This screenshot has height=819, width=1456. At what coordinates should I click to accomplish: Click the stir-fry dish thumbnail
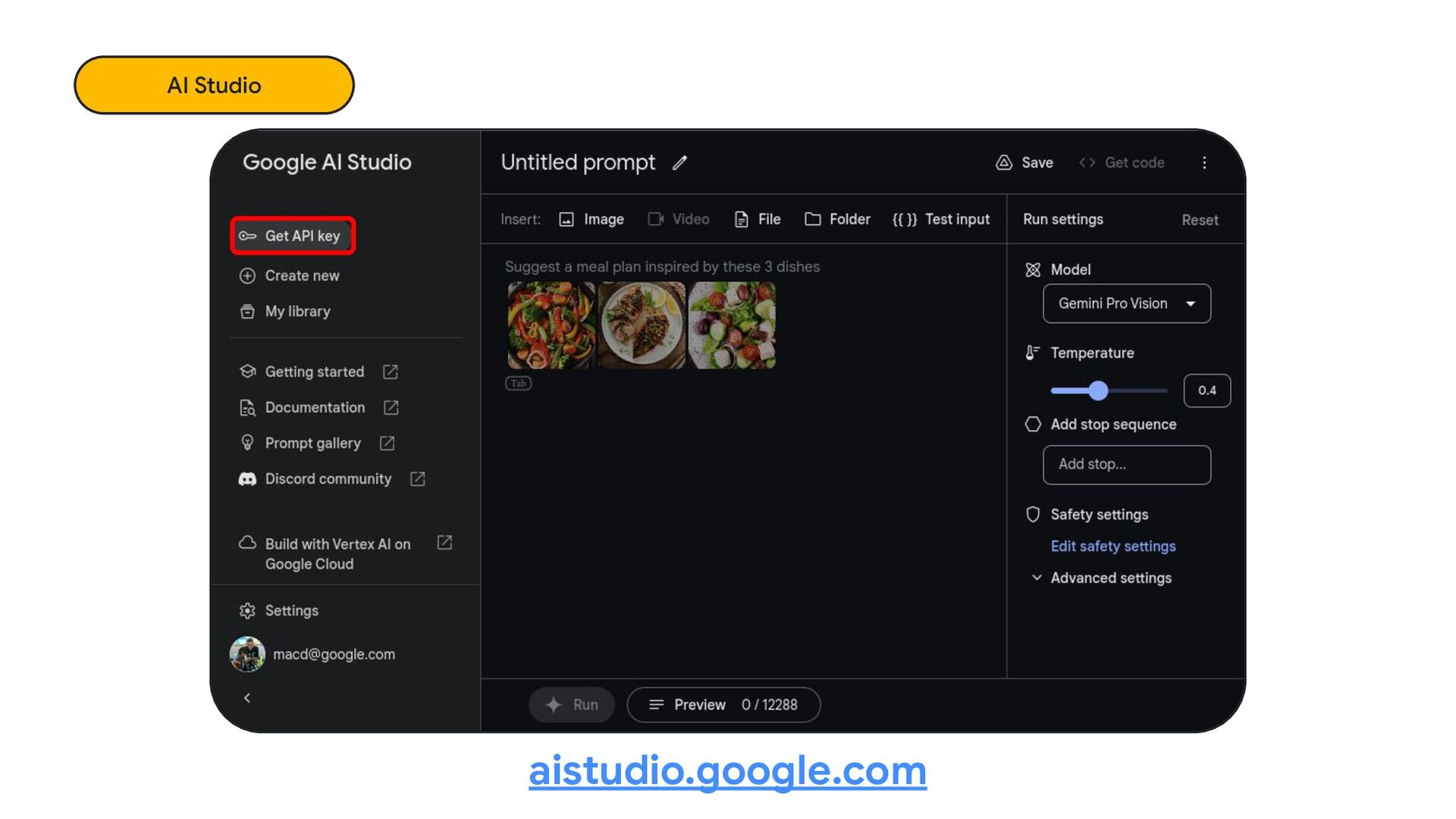(x=551, y=325)
